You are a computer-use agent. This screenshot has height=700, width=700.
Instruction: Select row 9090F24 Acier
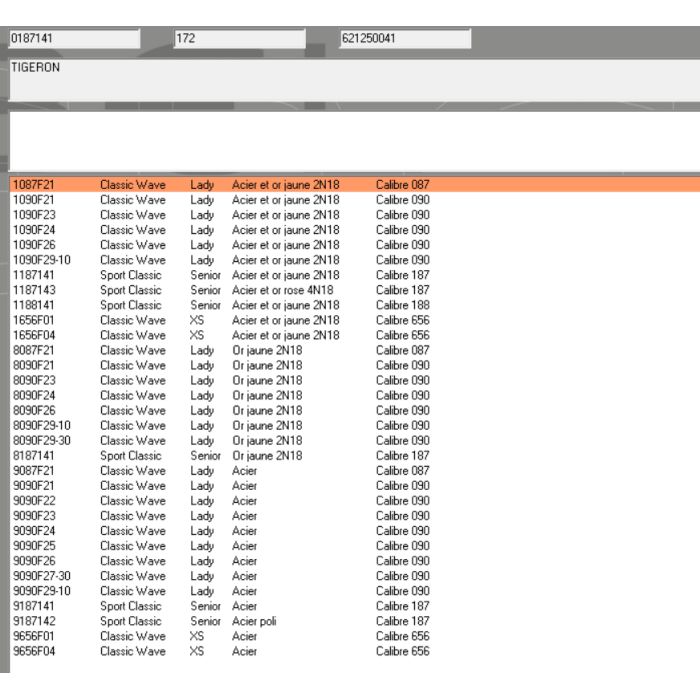(x=354, y=531)
